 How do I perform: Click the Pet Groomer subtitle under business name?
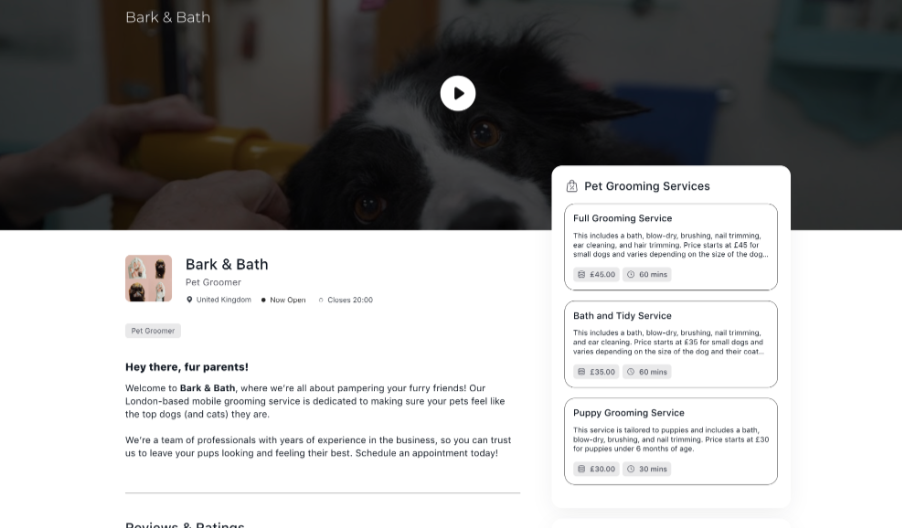coord(213,282)
